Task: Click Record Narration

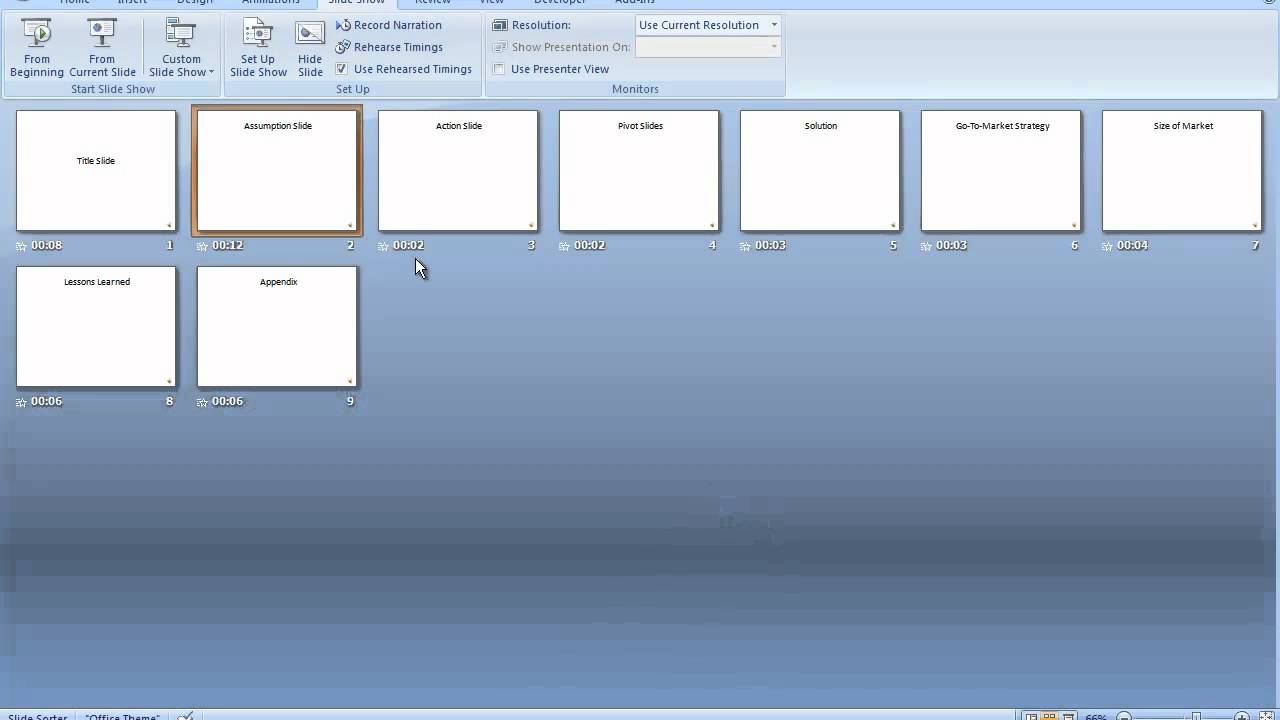Action: (389, 25)
